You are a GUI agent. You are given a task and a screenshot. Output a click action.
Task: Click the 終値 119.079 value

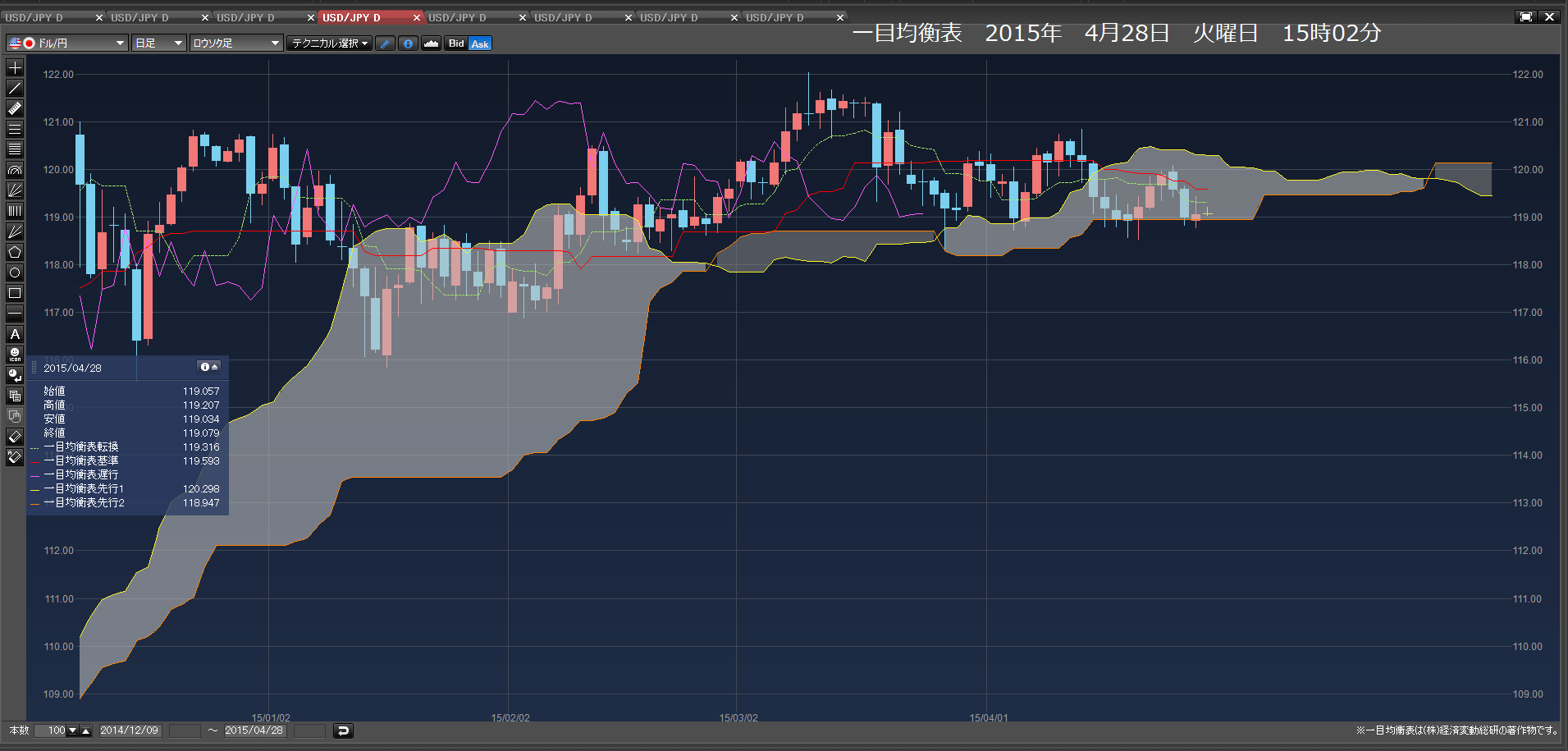click(201, 433)
